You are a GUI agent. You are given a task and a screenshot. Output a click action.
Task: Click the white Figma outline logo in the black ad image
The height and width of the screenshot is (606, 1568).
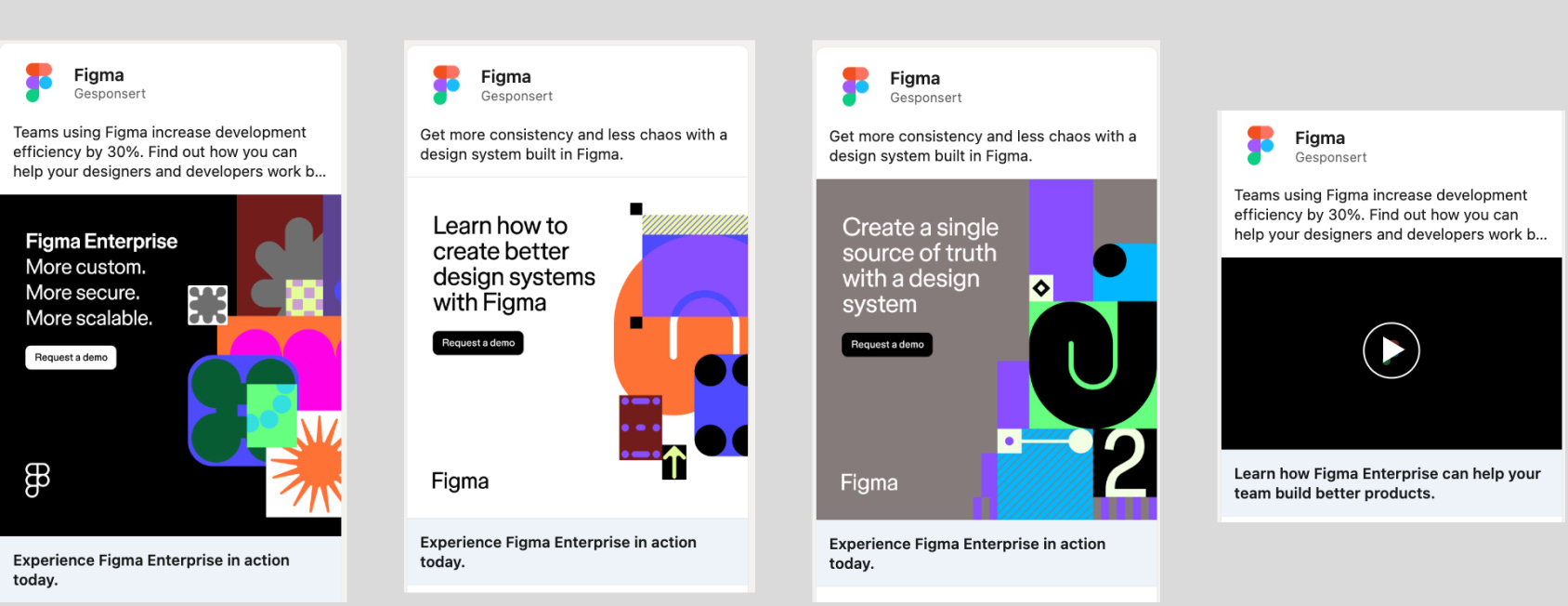click(37, 480)
